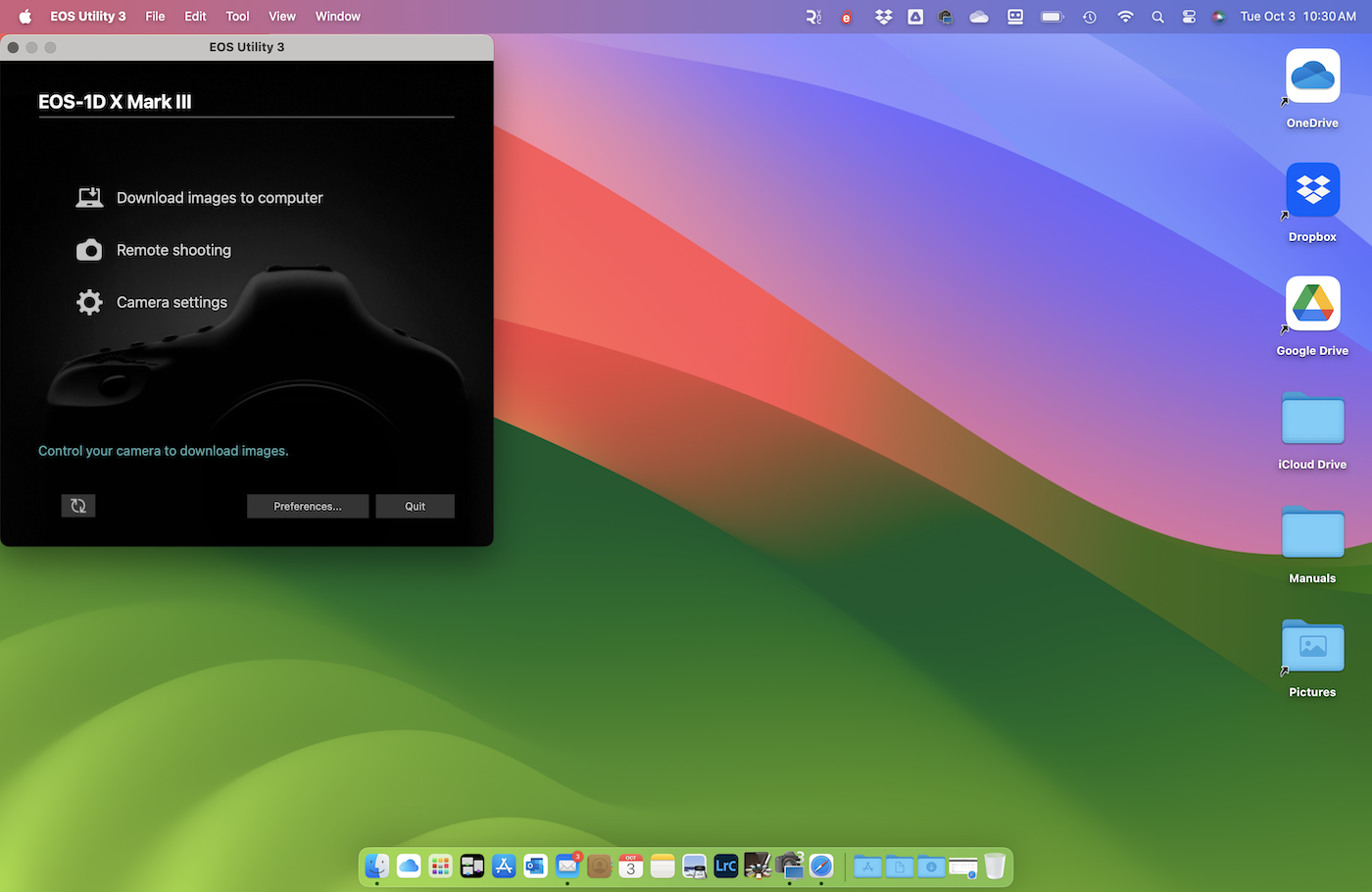Open Control Center in the menu bar
Image resolution: width=1372 pixels, height=892 pixels.
click(1189, 17)
